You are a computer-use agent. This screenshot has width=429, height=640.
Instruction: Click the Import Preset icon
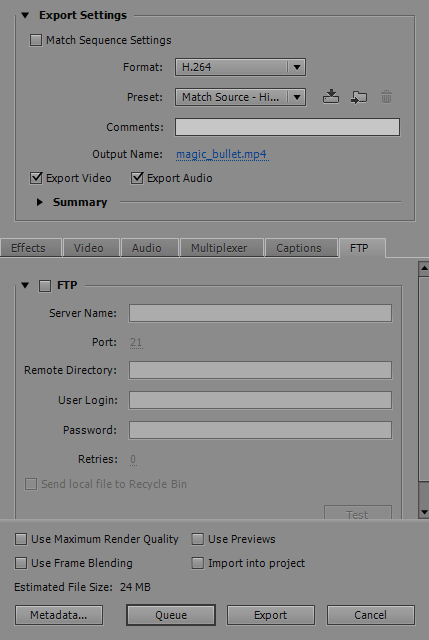pos(359,98)
